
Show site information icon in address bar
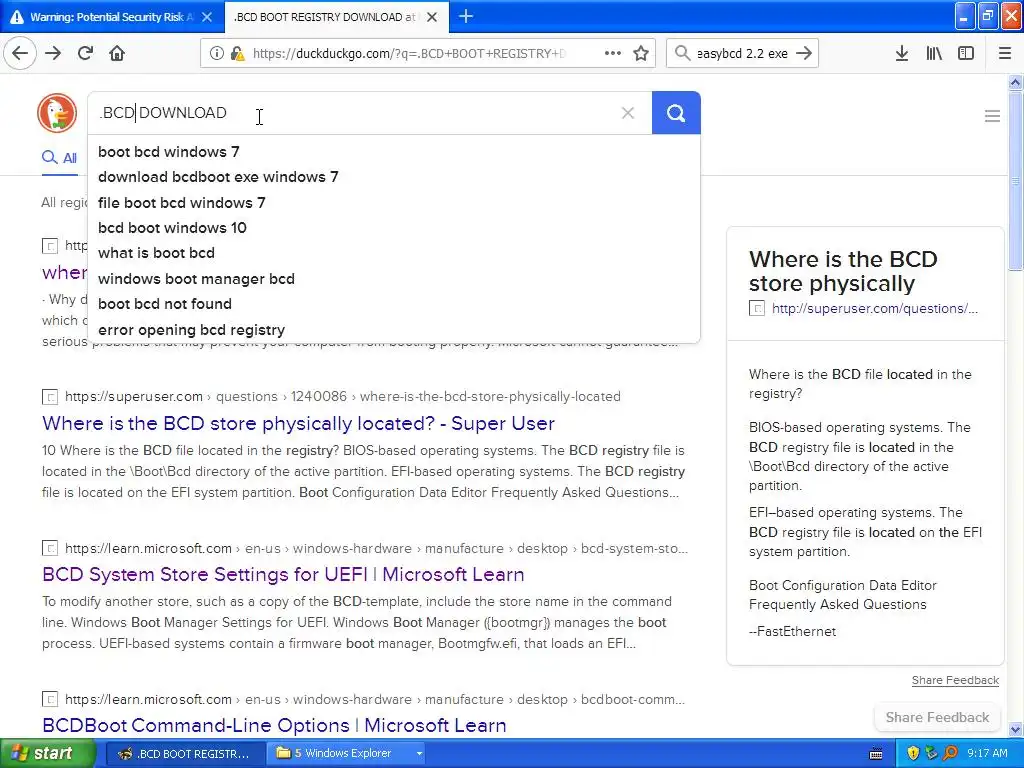(x=216, y=53)
